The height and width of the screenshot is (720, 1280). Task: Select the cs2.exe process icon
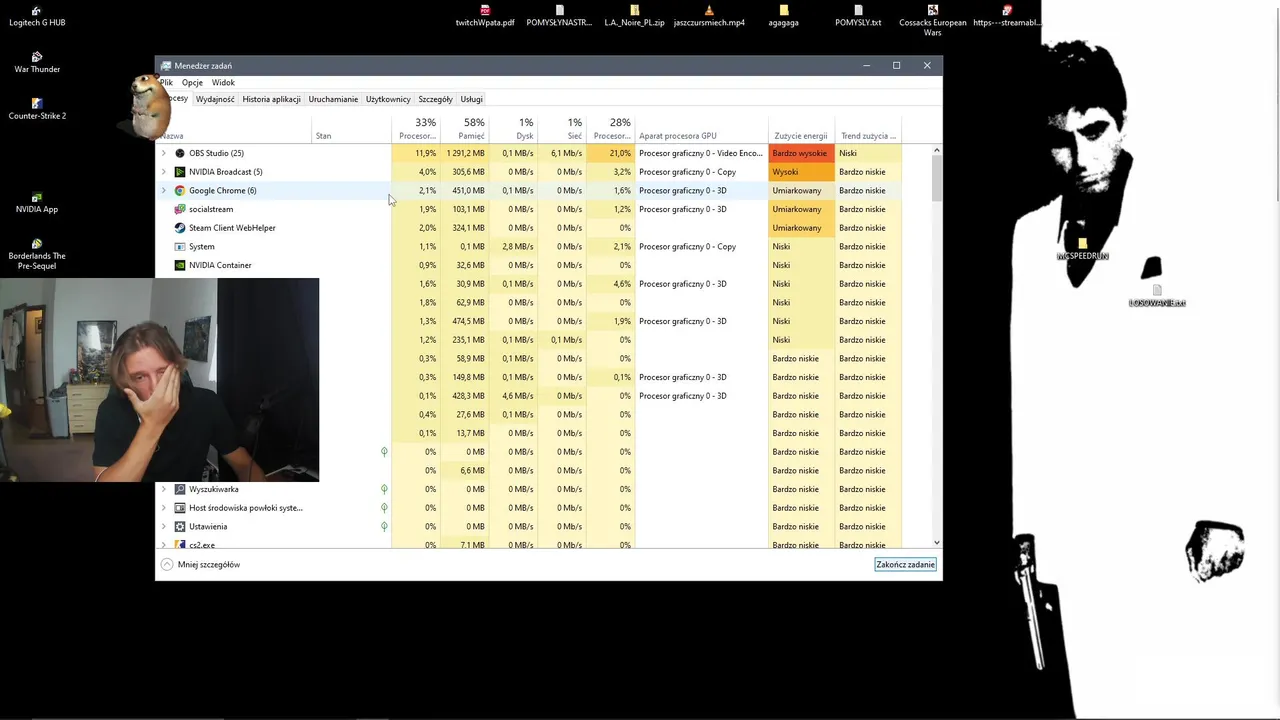pyautogui.click(x=180, y=545)
